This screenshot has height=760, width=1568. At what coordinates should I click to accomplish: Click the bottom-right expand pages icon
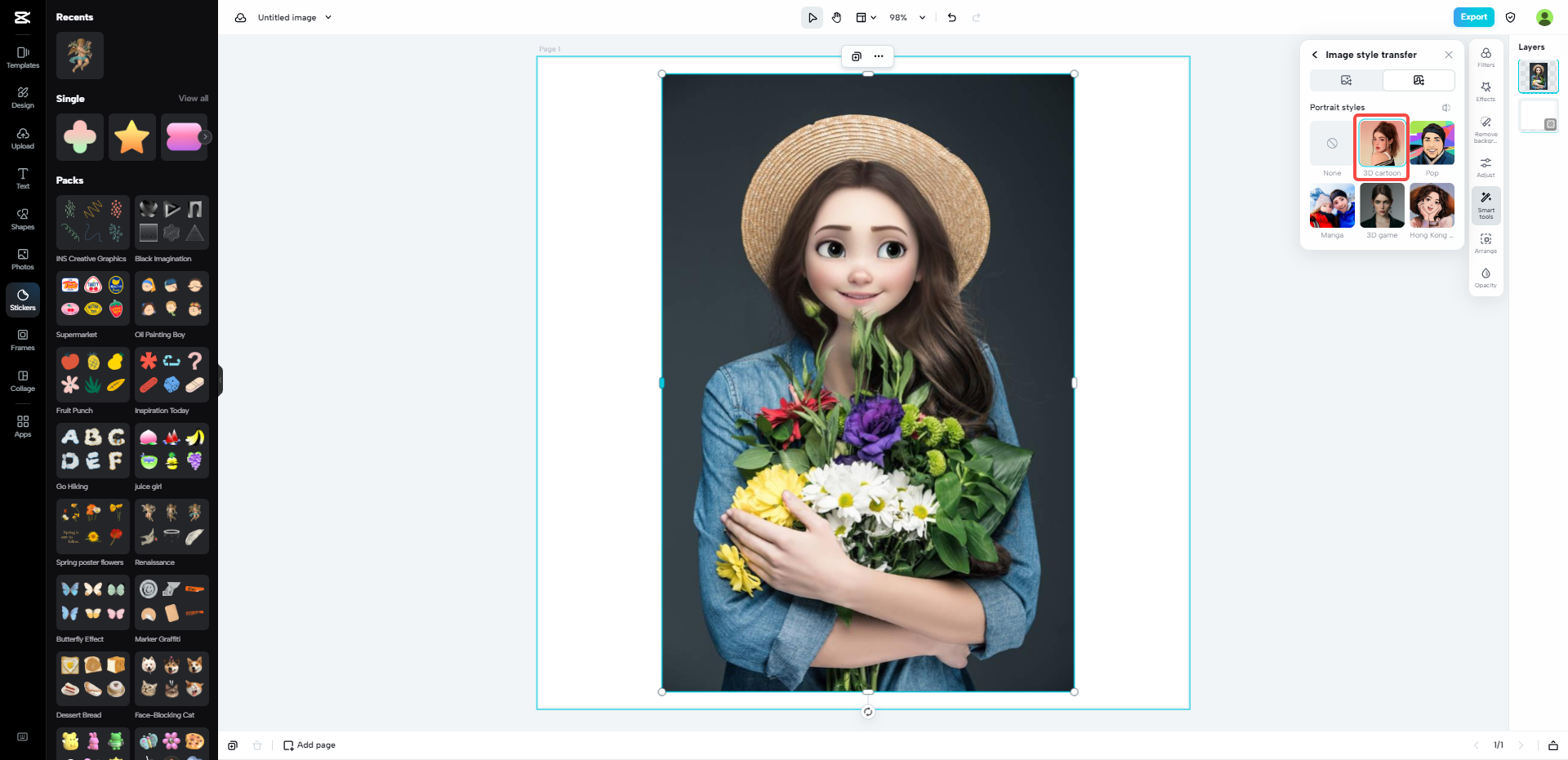(1553, 745)
